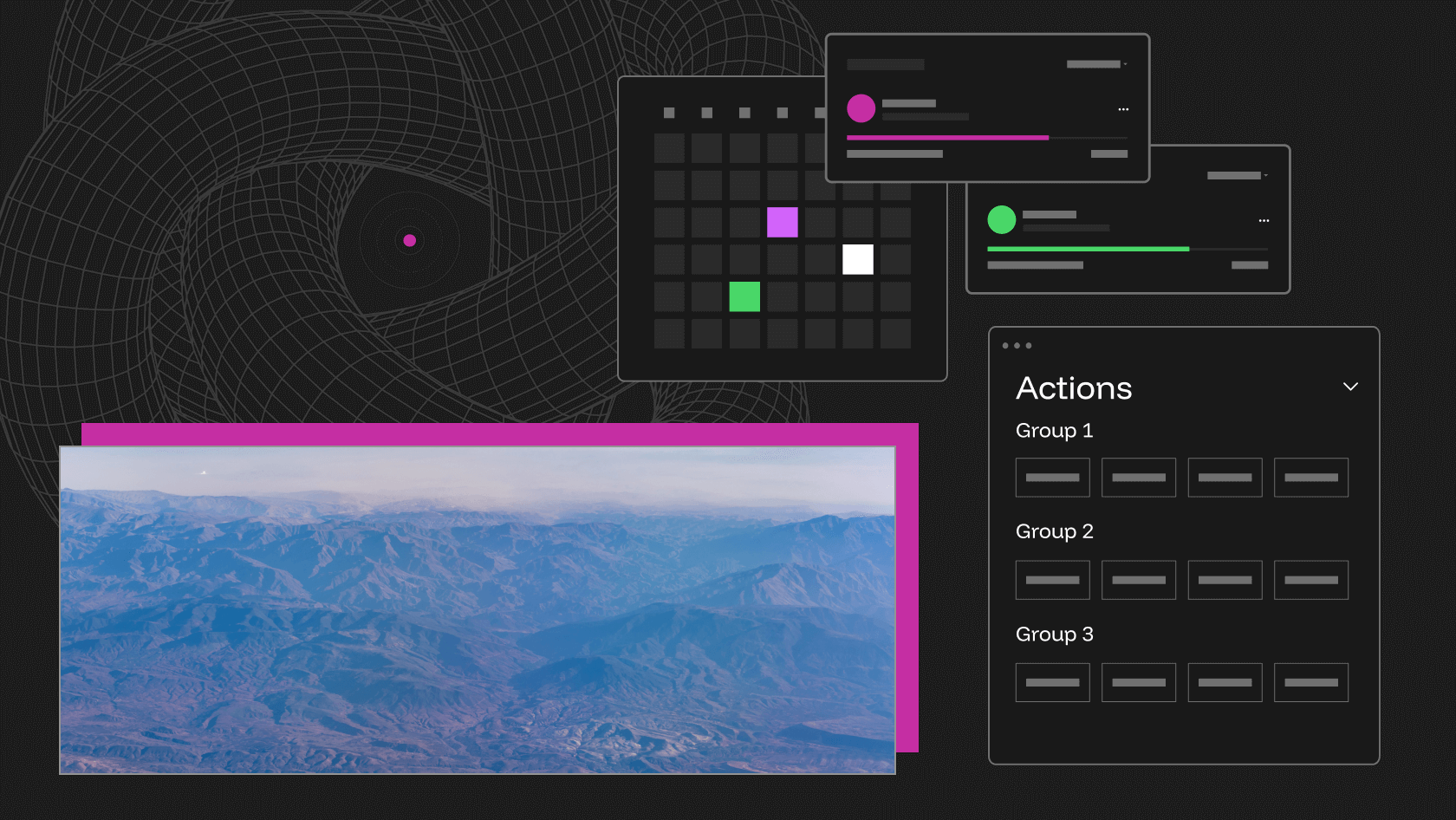Viewport: 1456px width, 820px height.
Task: Select the green cell in the calendar grid
Action: 744,296
